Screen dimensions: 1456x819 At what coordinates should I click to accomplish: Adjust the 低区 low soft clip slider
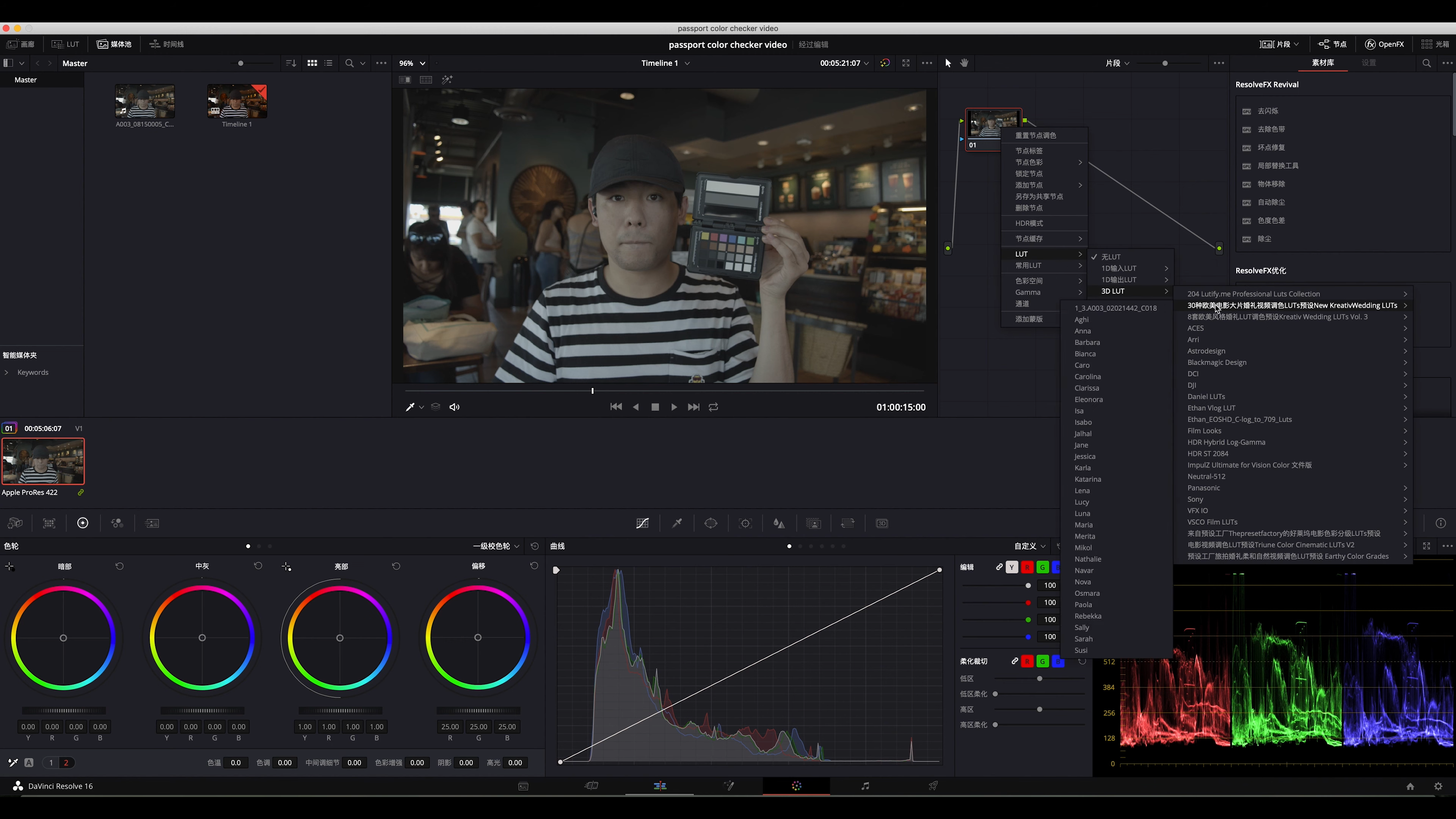[x=1039, y=678]
